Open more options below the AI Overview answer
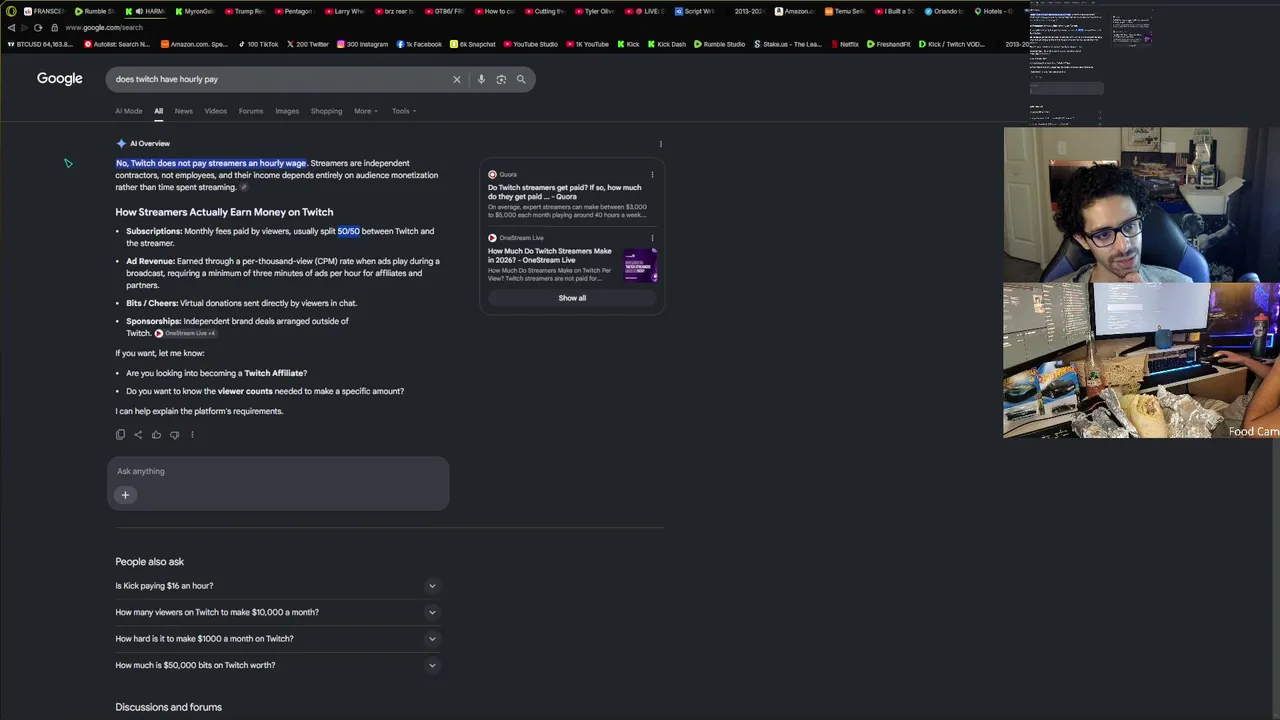This screenshot has width=1280, height=720. pyautogui.click(x=192, y=434)
